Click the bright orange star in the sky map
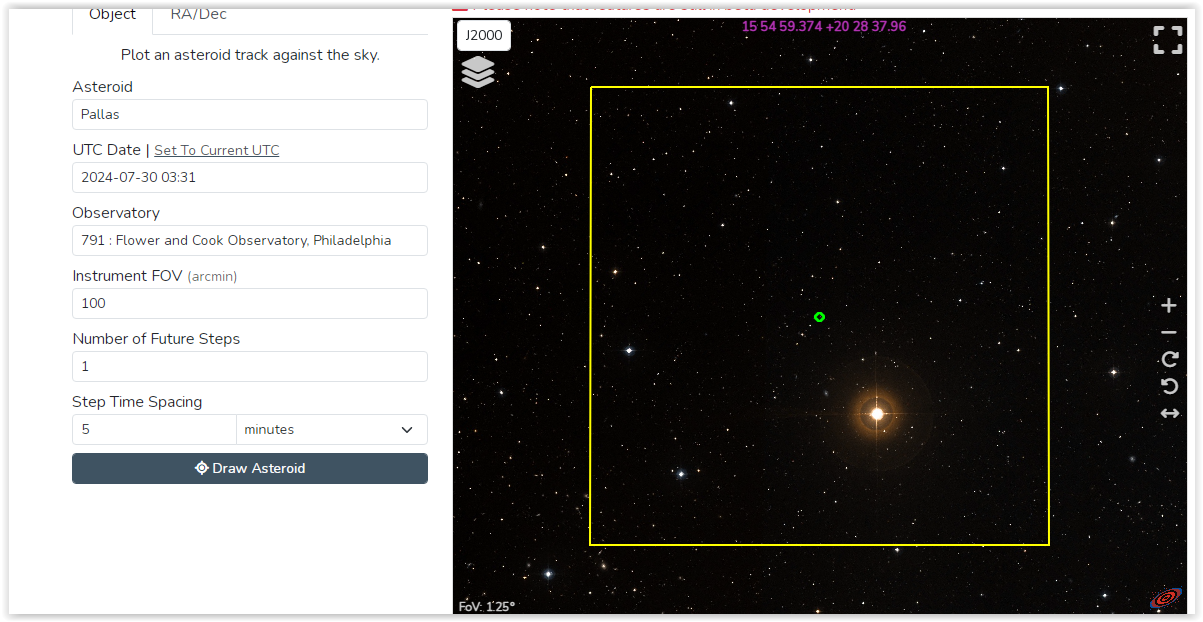 pyautogui.click(x=877, y=413)
